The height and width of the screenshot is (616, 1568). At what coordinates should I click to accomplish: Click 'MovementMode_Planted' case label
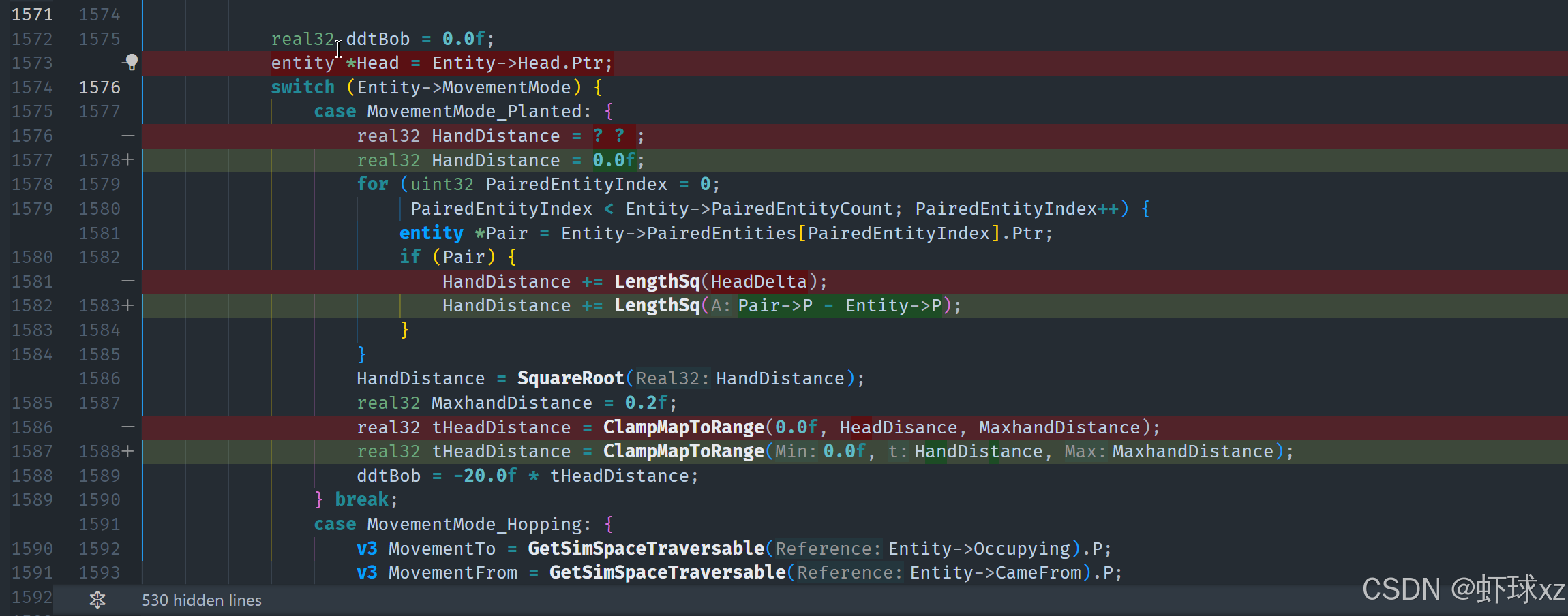474,111
